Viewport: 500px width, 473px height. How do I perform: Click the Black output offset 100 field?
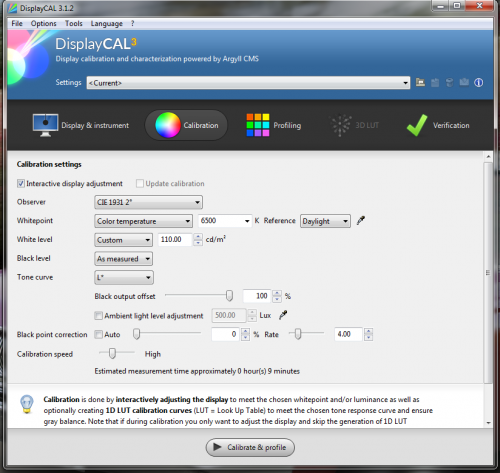tap(257, 296)
